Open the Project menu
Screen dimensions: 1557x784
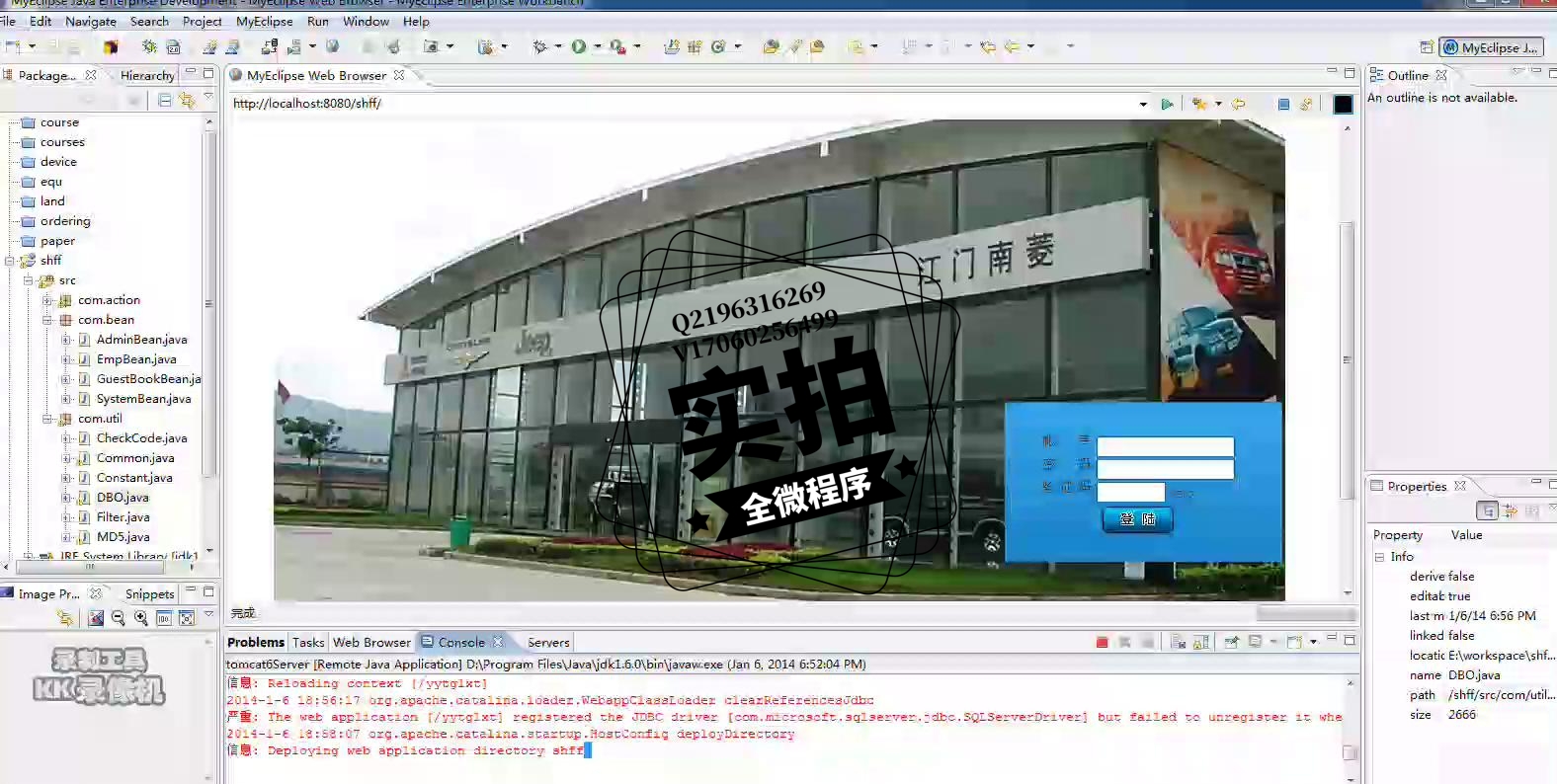click(x=203, y=21)
